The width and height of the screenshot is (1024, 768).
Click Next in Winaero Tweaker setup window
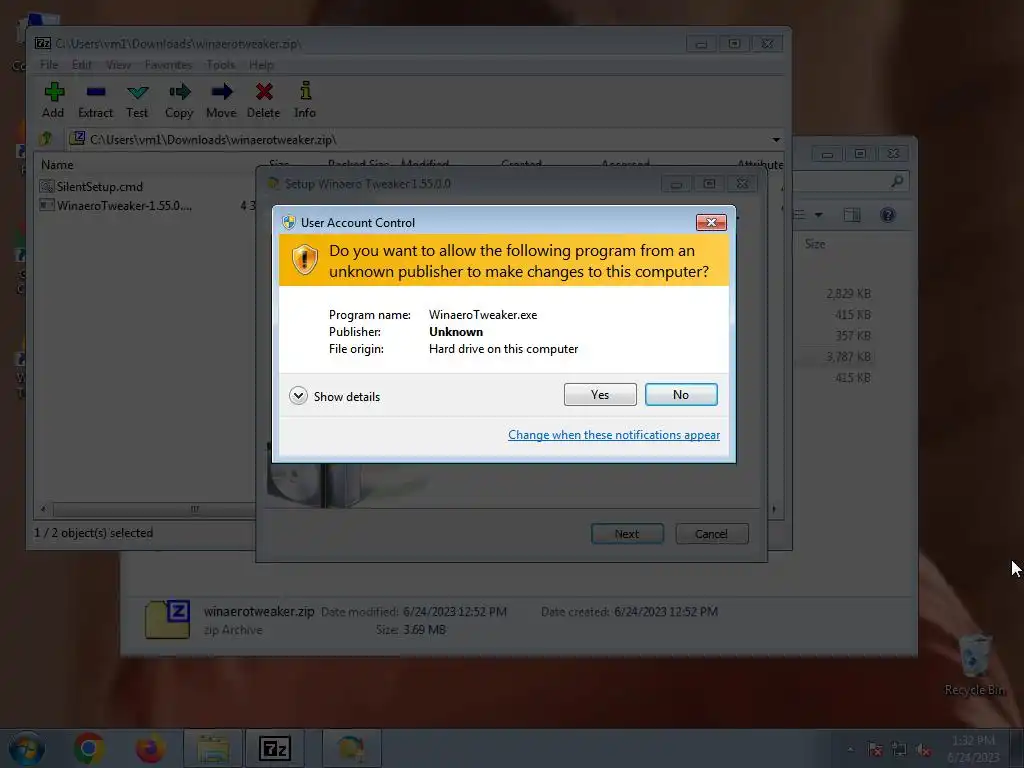(x=627, y=534)
